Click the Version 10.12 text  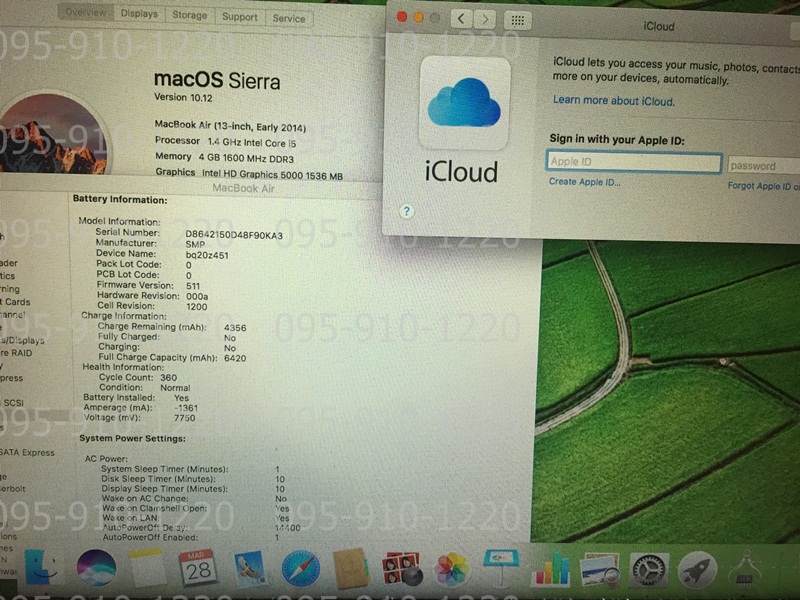(x=183, y=97)
